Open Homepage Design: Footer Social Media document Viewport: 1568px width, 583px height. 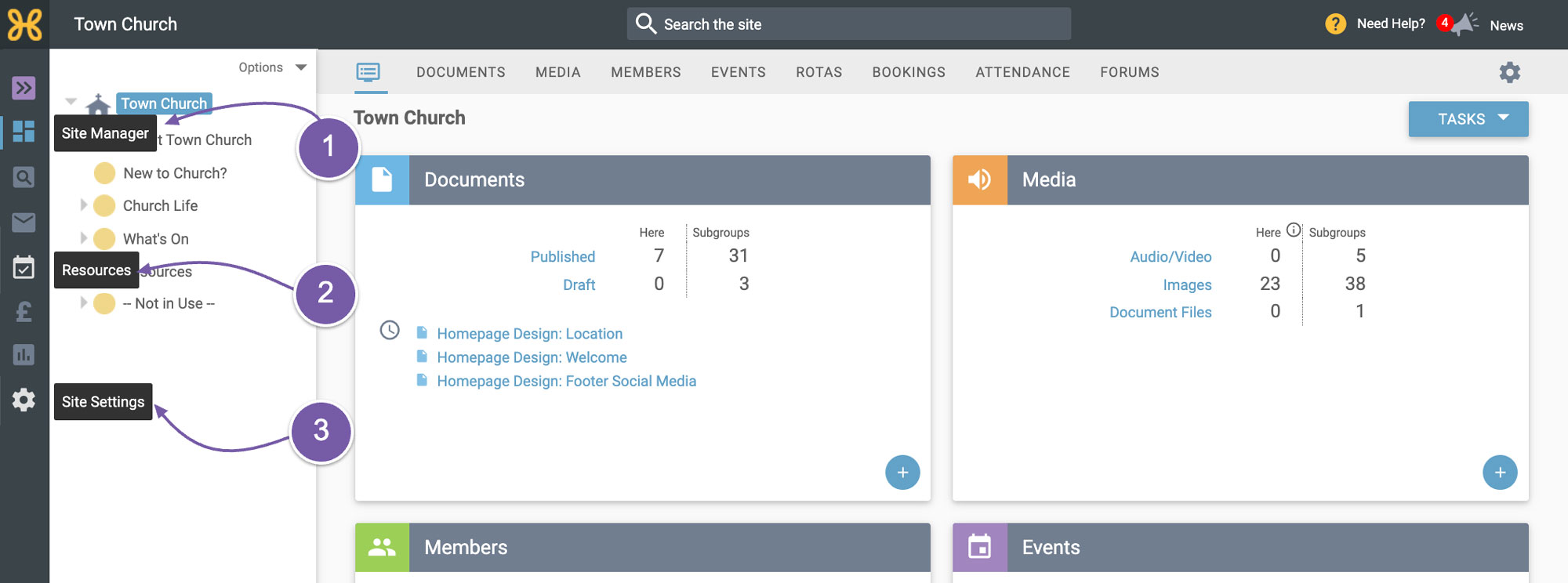pyautogui.click(x=567, y=381)
